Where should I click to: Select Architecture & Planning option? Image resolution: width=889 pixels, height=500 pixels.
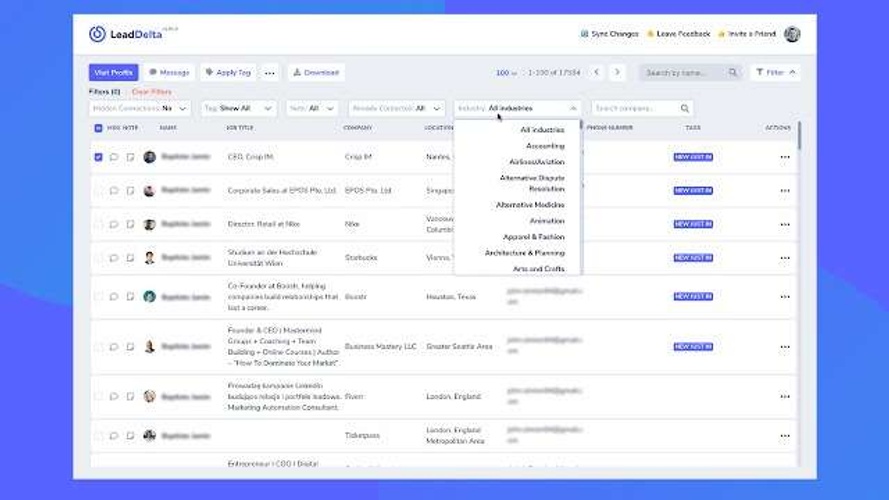(524, 253)
